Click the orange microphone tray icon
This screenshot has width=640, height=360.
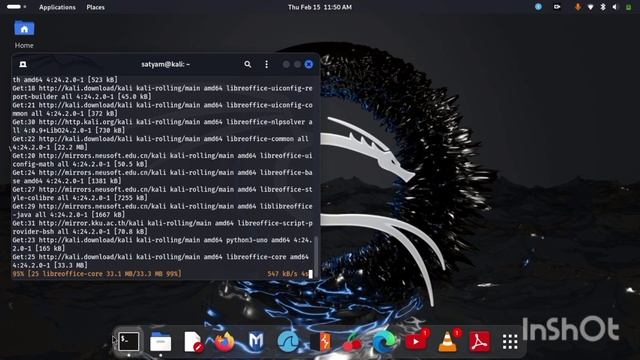click(x=578, y=7)
